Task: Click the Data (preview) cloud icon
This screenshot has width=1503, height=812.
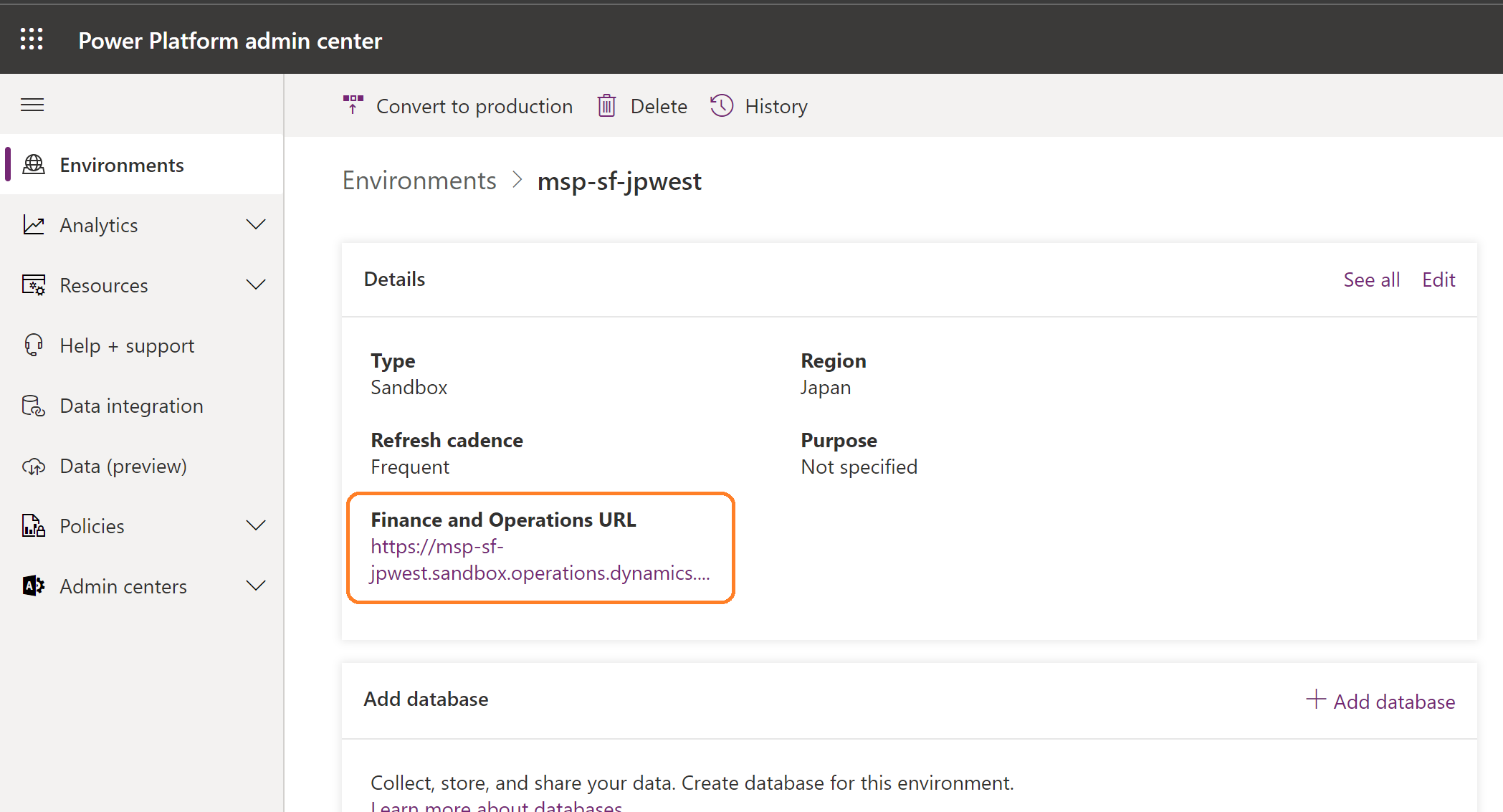Action: click(x=34, y=467)
